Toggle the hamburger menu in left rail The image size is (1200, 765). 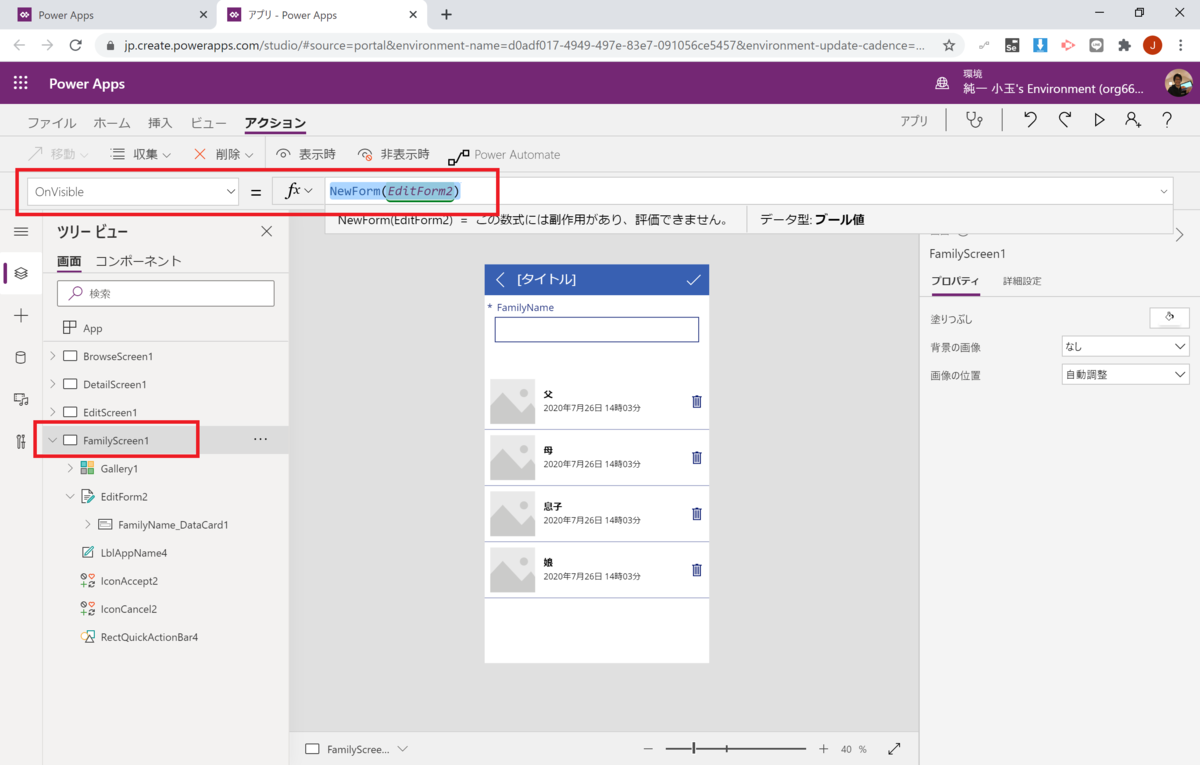click(21, 231)
